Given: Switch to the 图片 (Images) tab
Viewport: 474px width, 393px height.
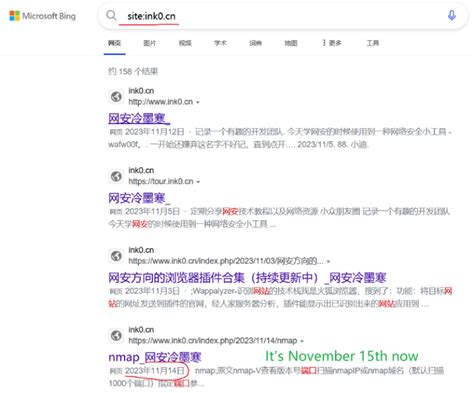Looking at the screenshot, I should [x=150, y=43].
